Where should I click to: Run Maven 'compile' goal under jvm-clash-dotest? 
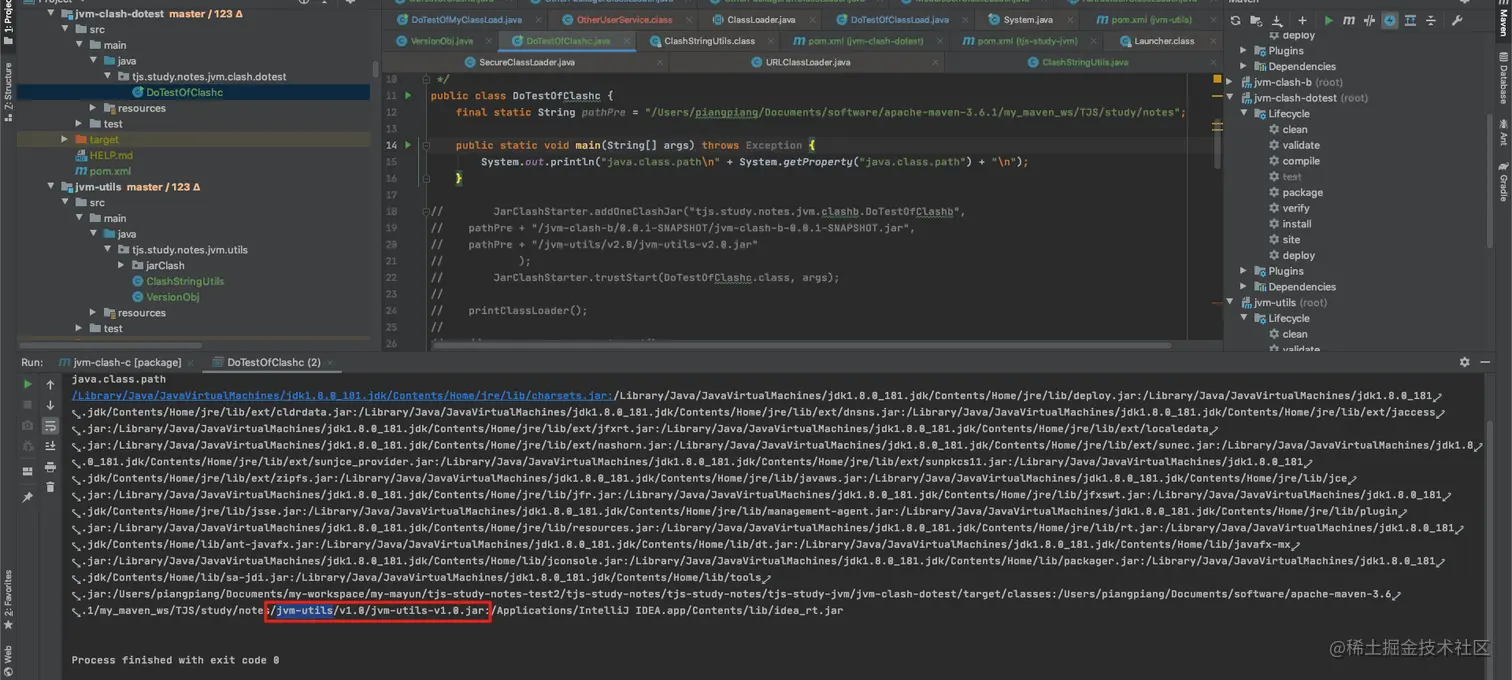point(1301,161)
